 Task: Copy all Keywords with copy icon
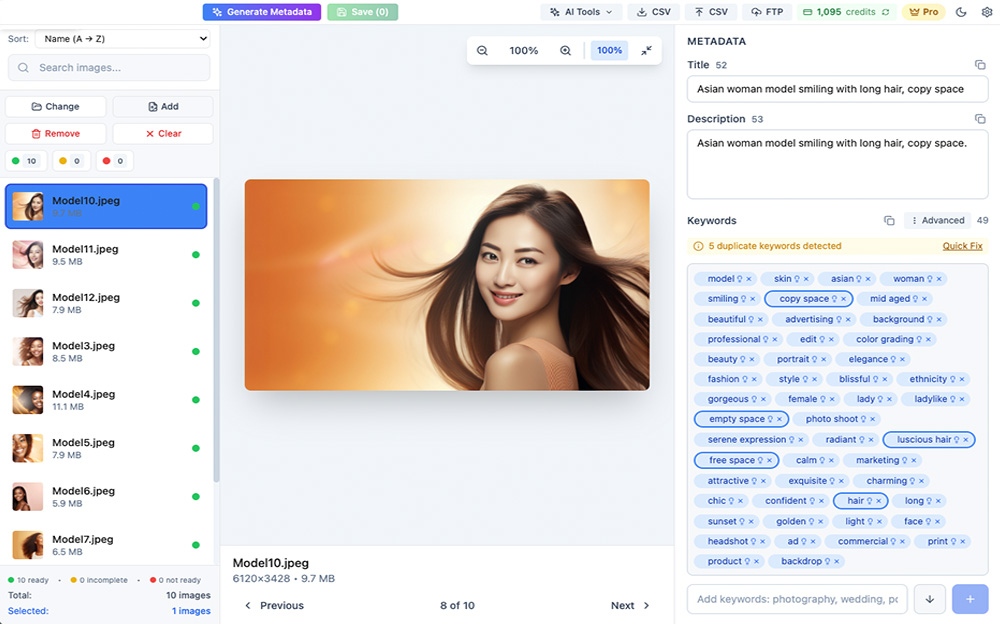point(889,221)
